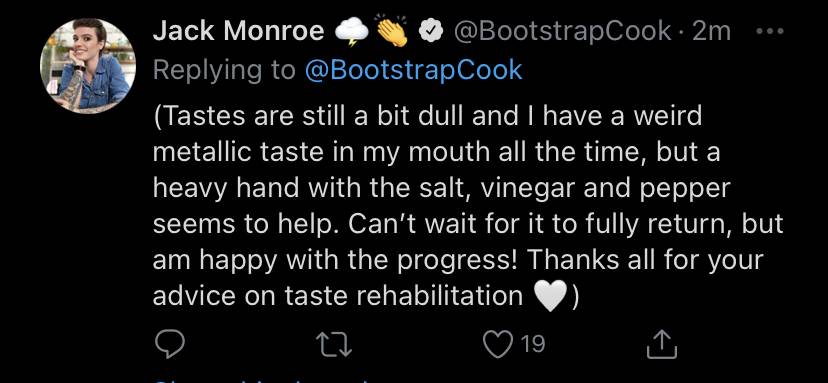Open Jack Monroe's profile picture

(88, 66)
